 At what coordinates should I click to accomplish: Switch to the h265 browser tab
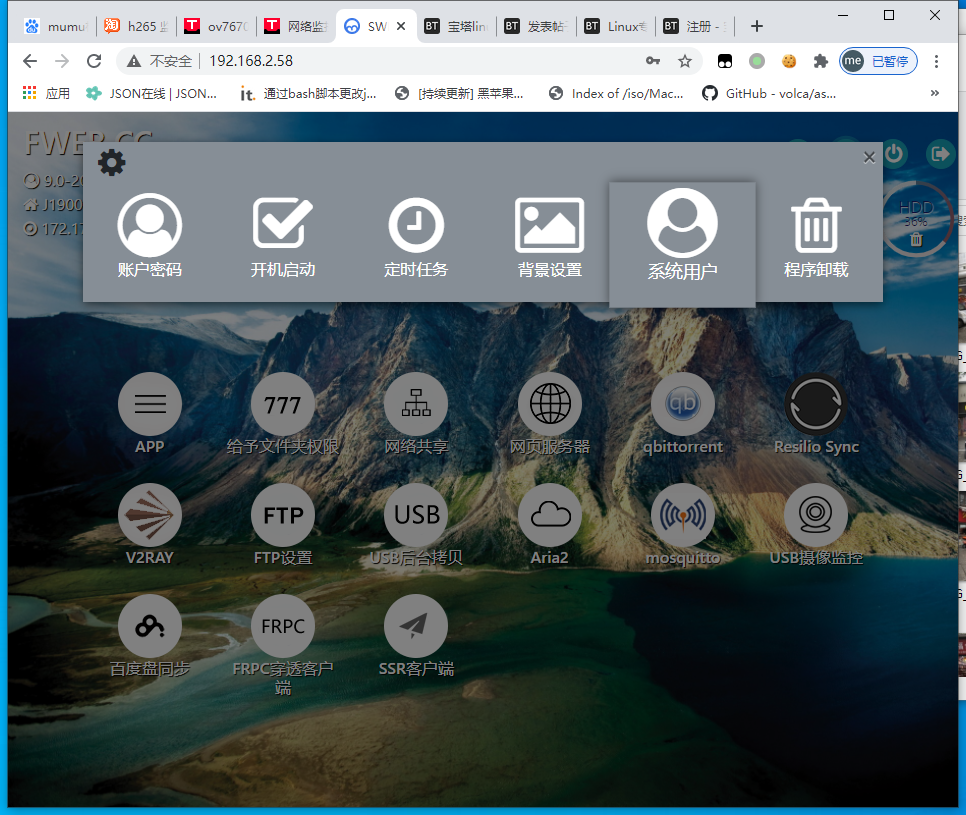[135, 26]
